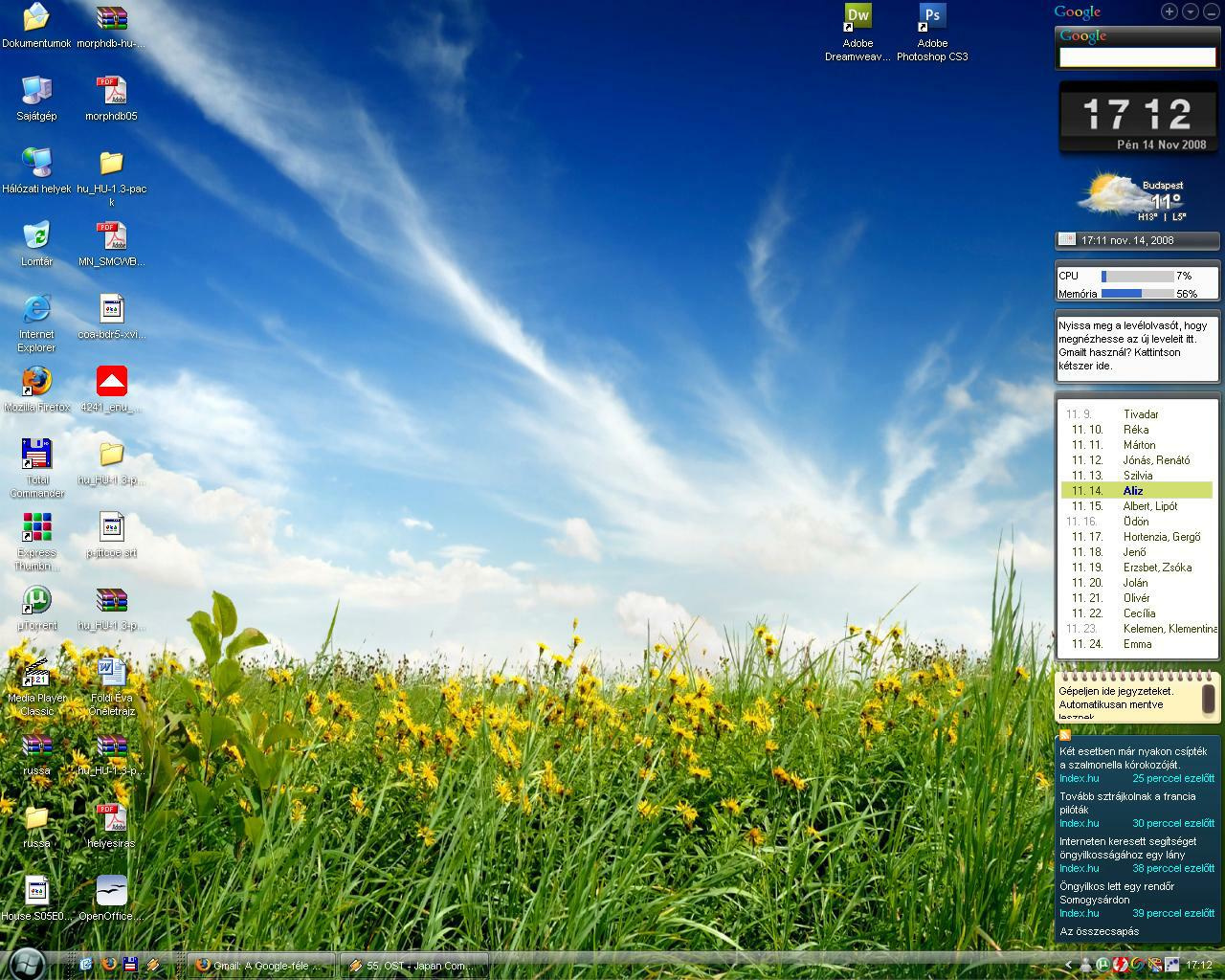
Task: Click the Start orb button
Action: coord(26,964)
